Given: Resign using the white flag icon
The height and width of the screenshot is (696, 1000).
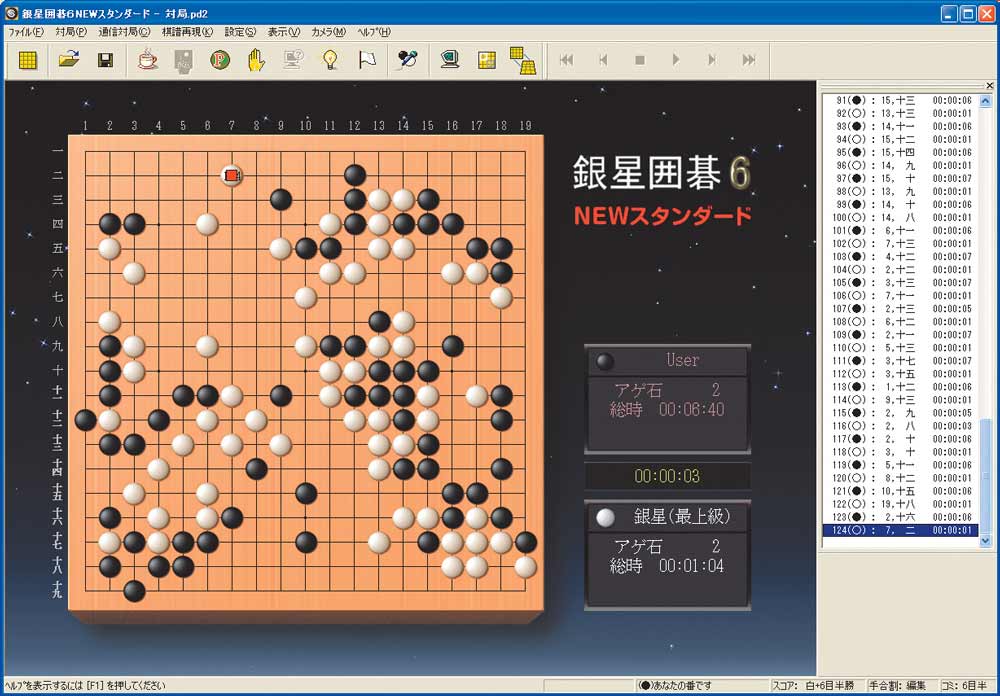Looking at the screenshot, I should pyautogui.click(x=367, y=60).
